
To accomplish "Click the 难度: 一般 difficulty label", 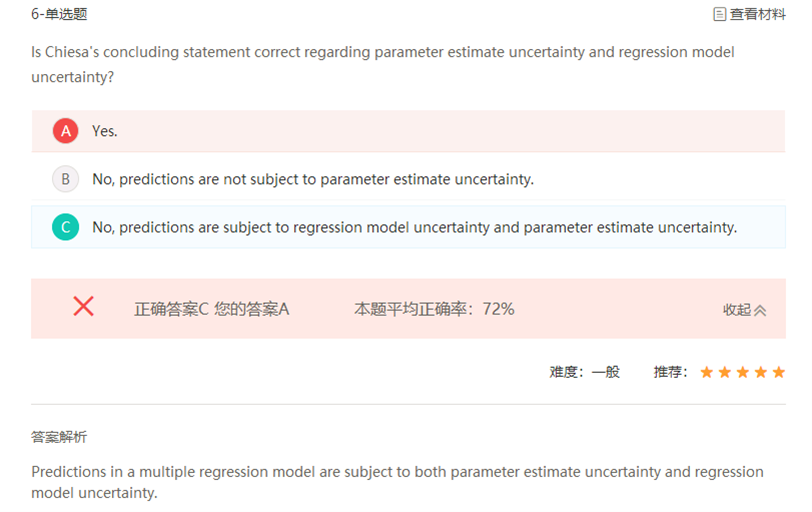I will point(585,372).
